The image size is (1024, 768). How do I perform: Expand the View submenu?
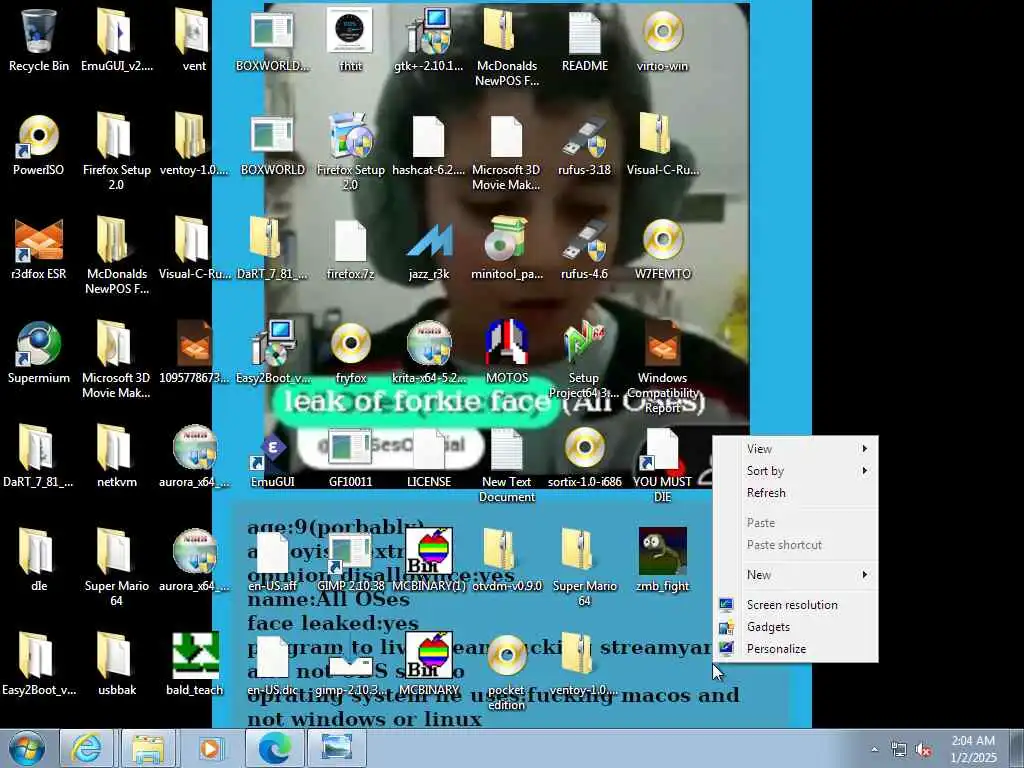pos(795,449)
